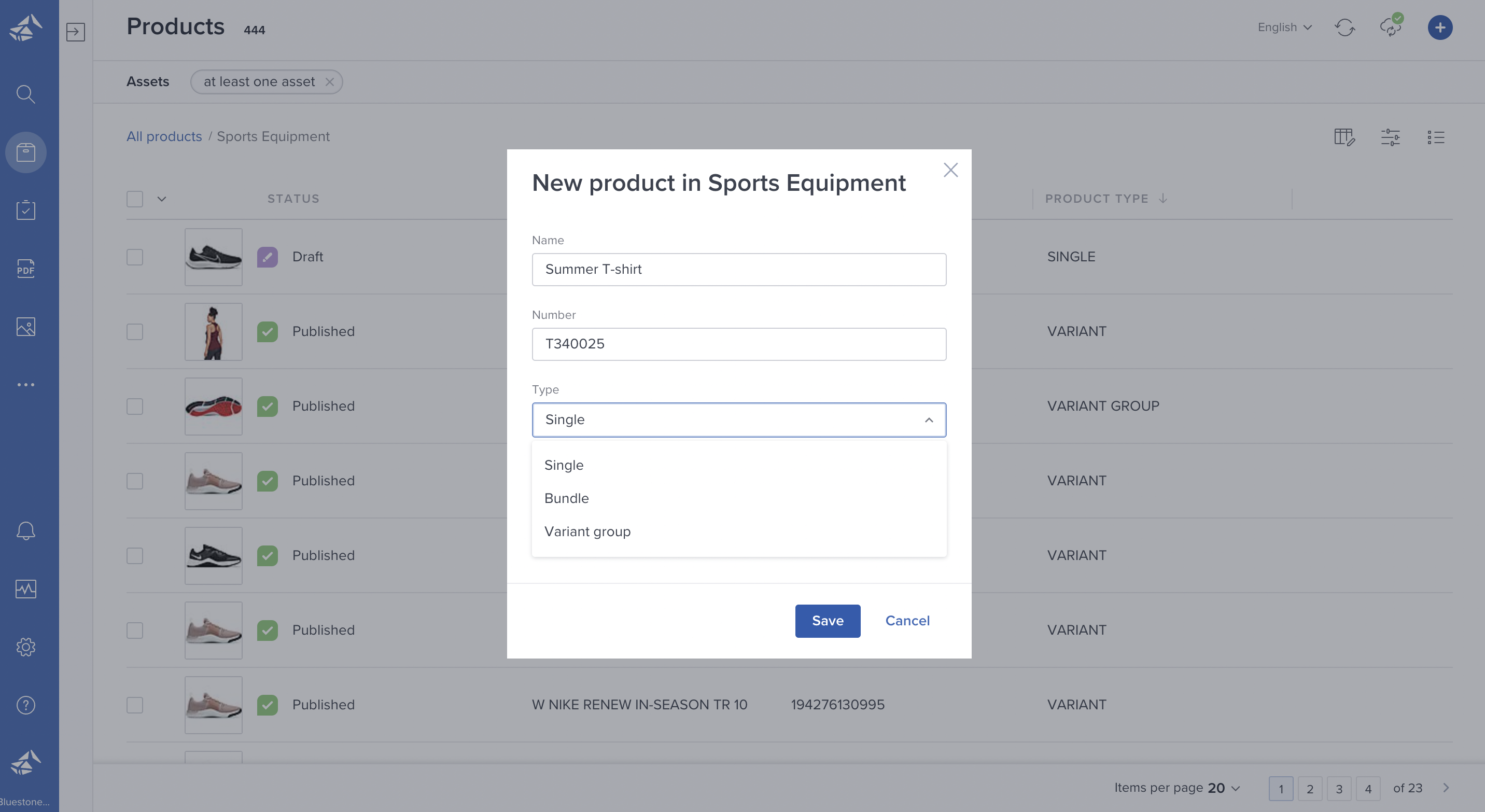Open the PDF icon in sidebar

pos(25,268)
